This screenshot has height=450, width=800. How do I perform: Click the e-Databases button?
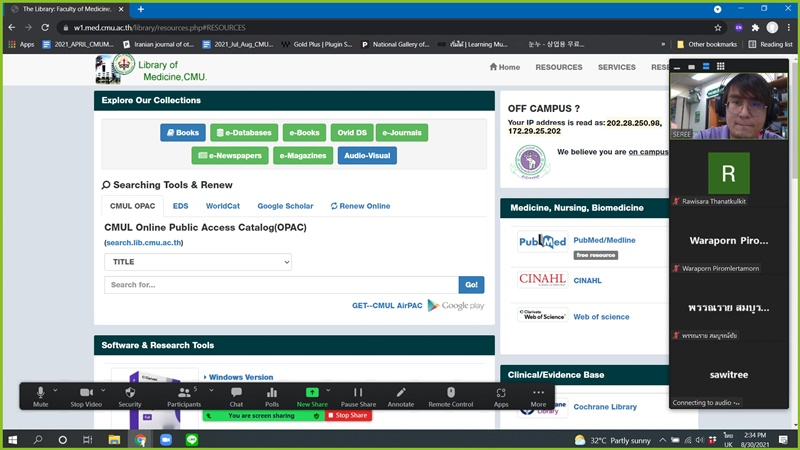pos(245,132)
